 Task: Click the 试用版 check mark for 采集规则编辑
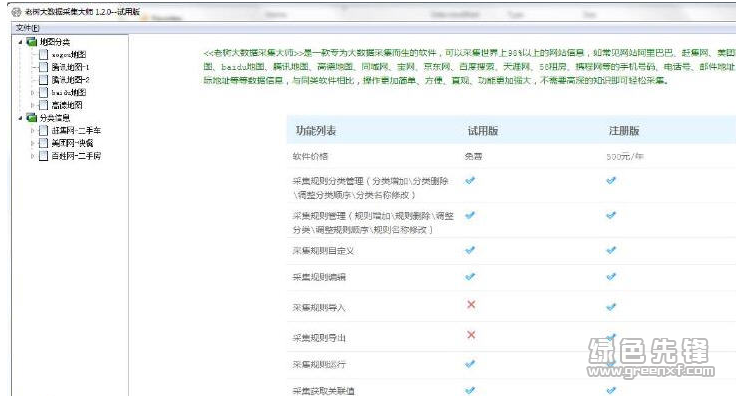coord(470,276)
